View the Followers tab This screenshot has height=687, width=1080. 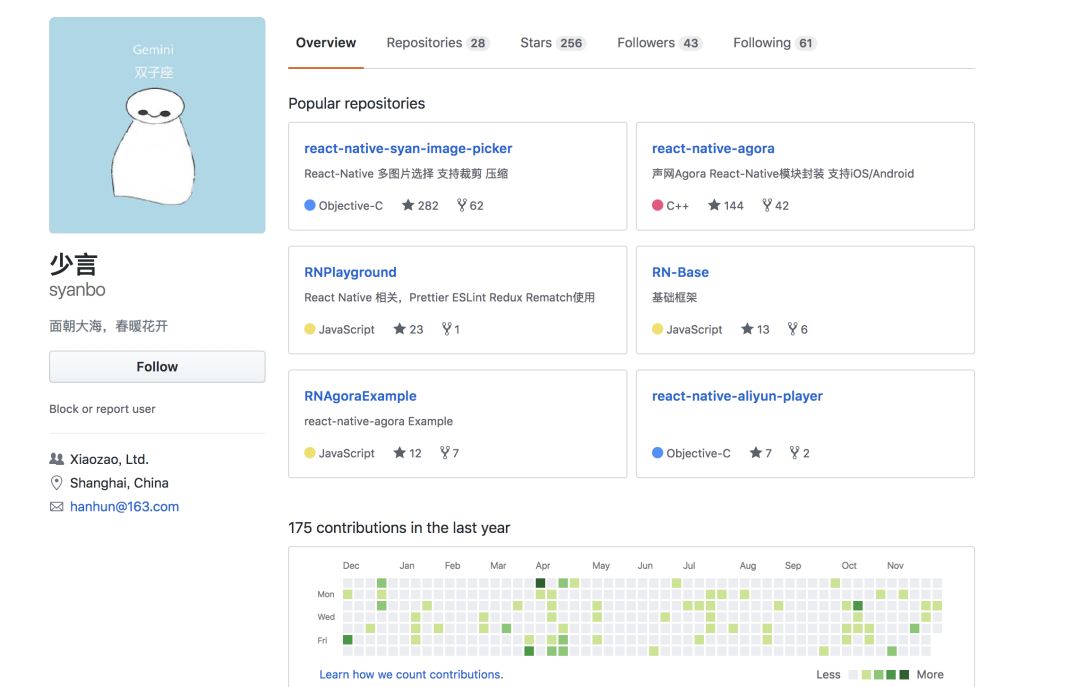tap(659, 43)
